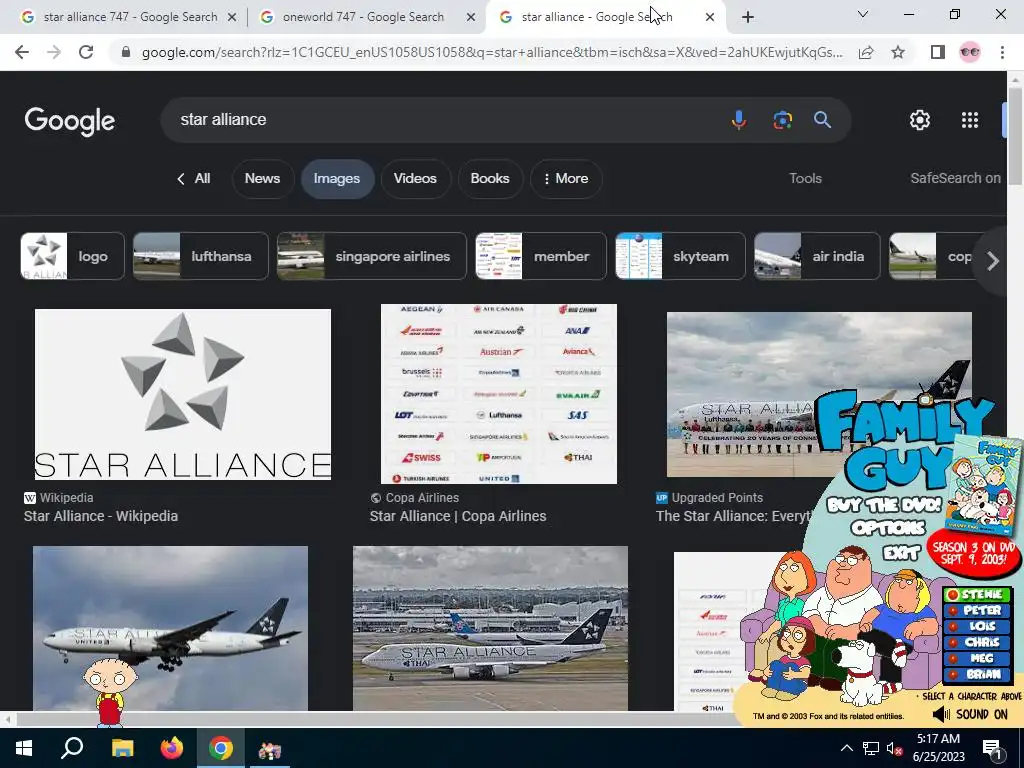Close the 'star alliance 747' tab
The width and height of the screenshot is (1024, 768).
232,18
